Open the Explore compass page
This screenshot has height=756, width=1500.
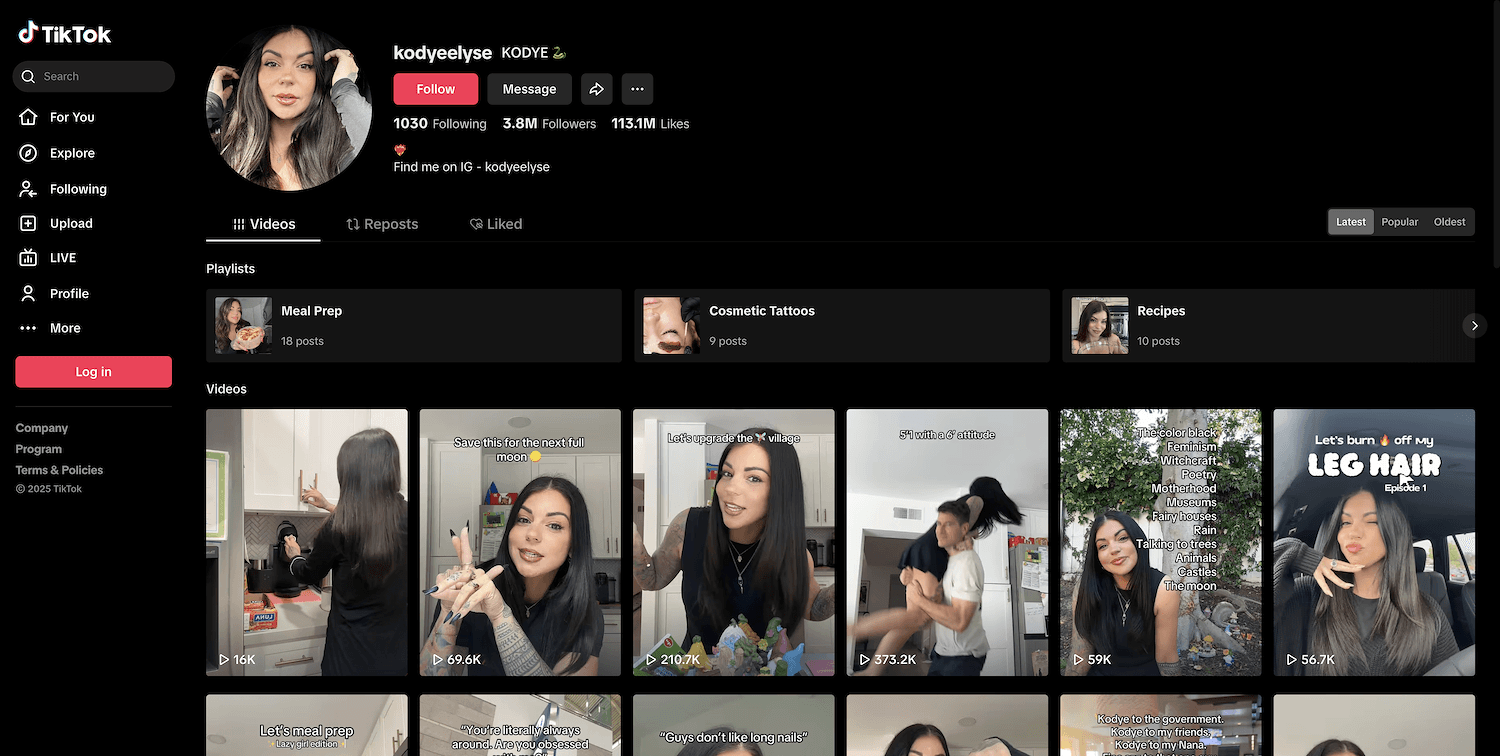[x=71, y=153]
